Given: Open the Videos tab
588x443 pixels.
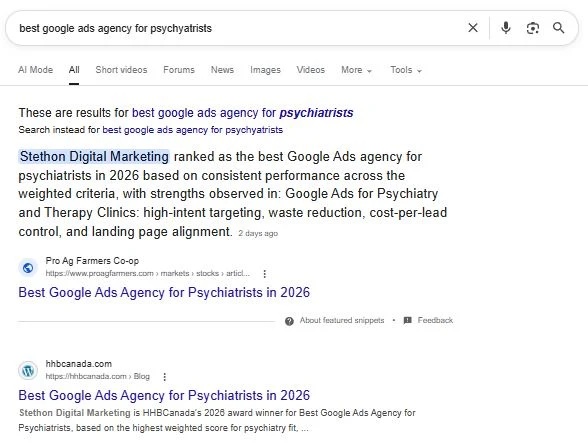Looking at the screenshot, I should (310, 70).
